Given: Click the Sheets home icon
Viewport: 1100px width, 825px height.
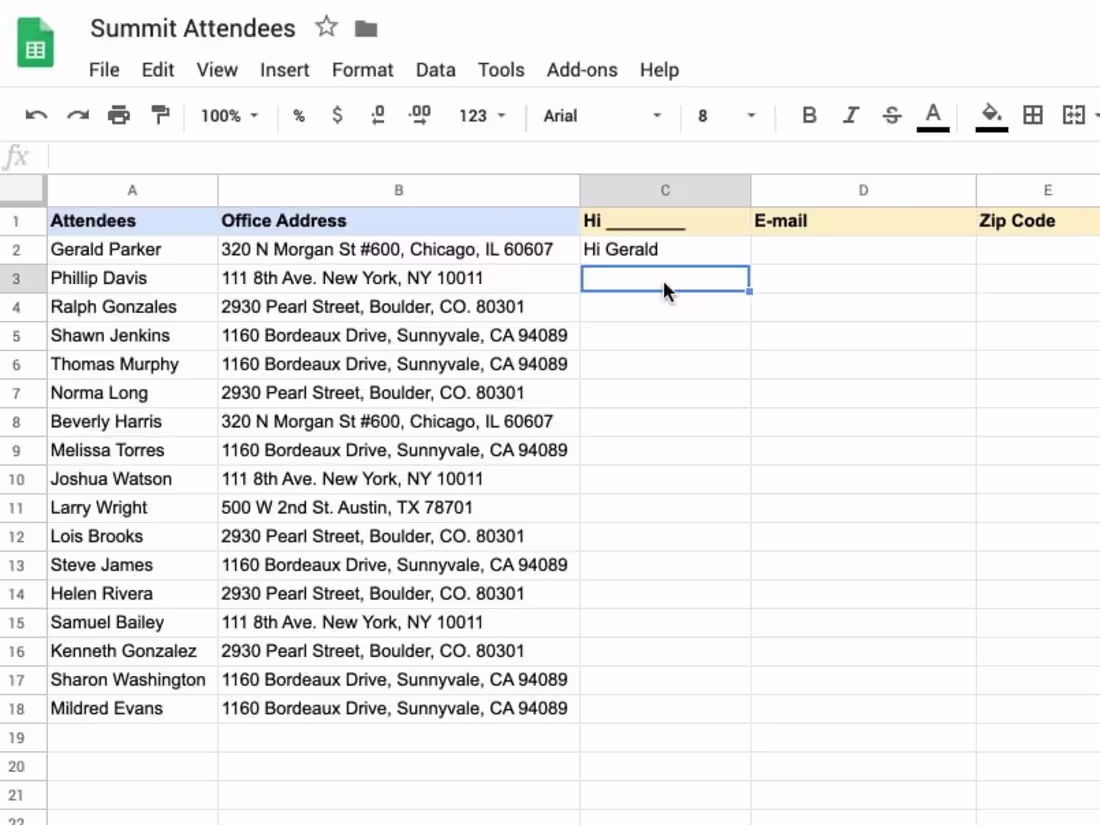Looking at the screenshot, I should (35, 41).
